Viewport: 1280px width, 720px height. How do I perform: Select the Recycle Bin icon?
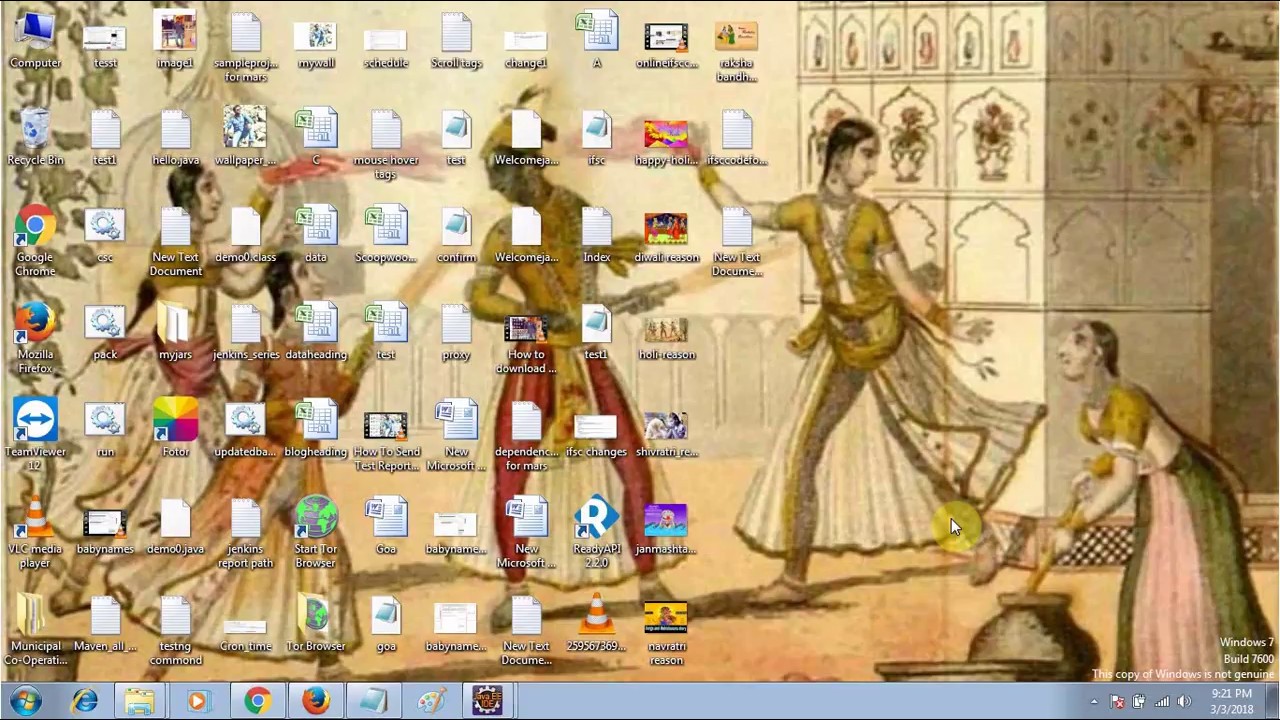35,137
